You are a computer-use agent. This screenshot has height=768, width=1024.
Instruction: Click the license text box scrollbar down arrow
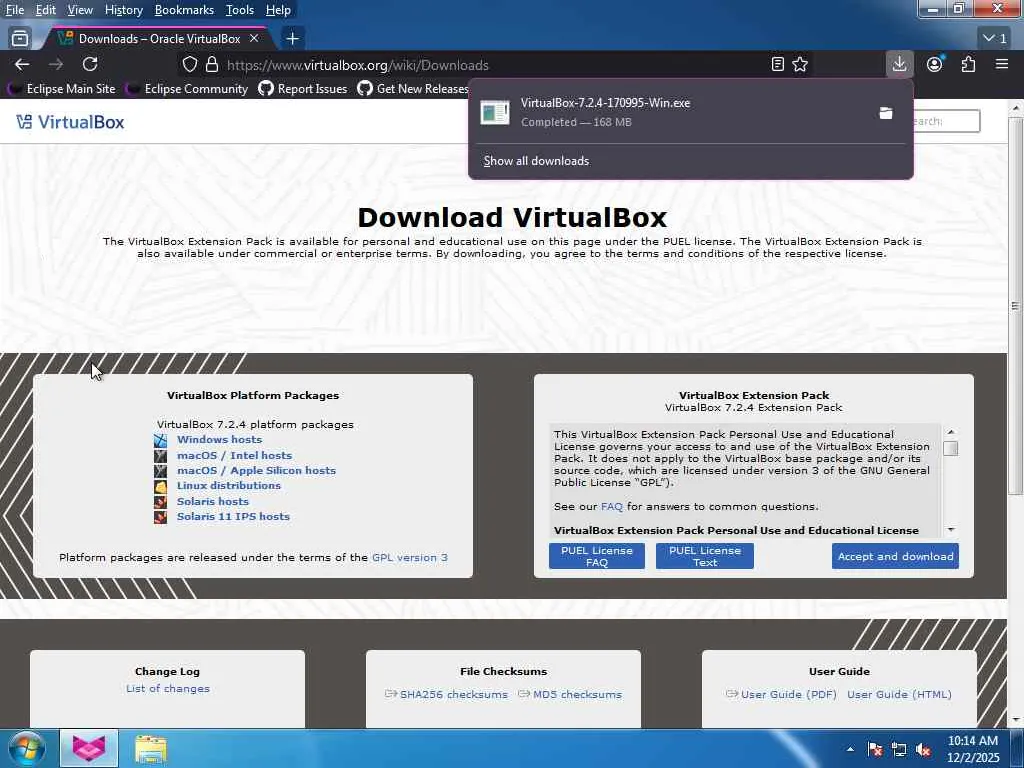[951, 530]
